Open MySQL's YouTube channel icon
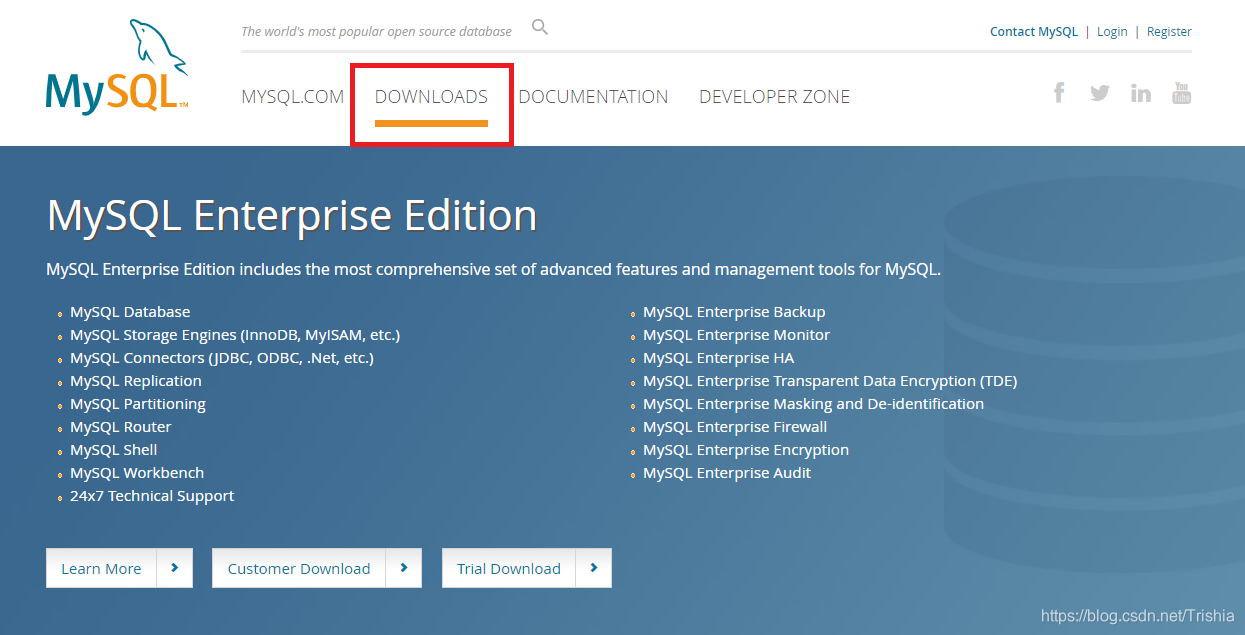Viewport: 1245px width, 635px height. [x=1182, y=93]
